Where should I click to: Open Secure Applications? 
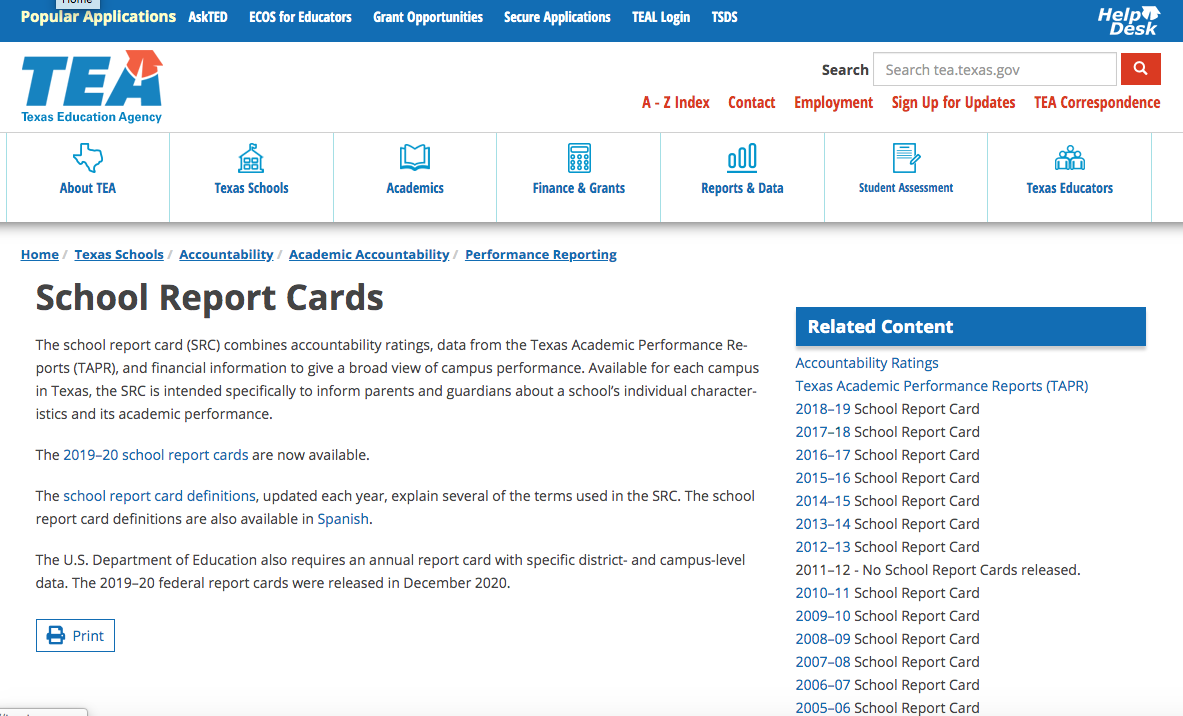[x=557, y=17]
